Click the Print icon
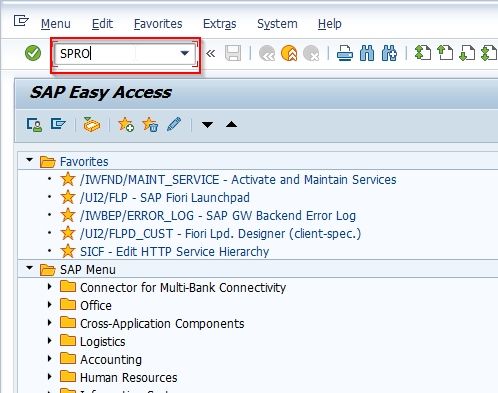 tap(345, 53)
